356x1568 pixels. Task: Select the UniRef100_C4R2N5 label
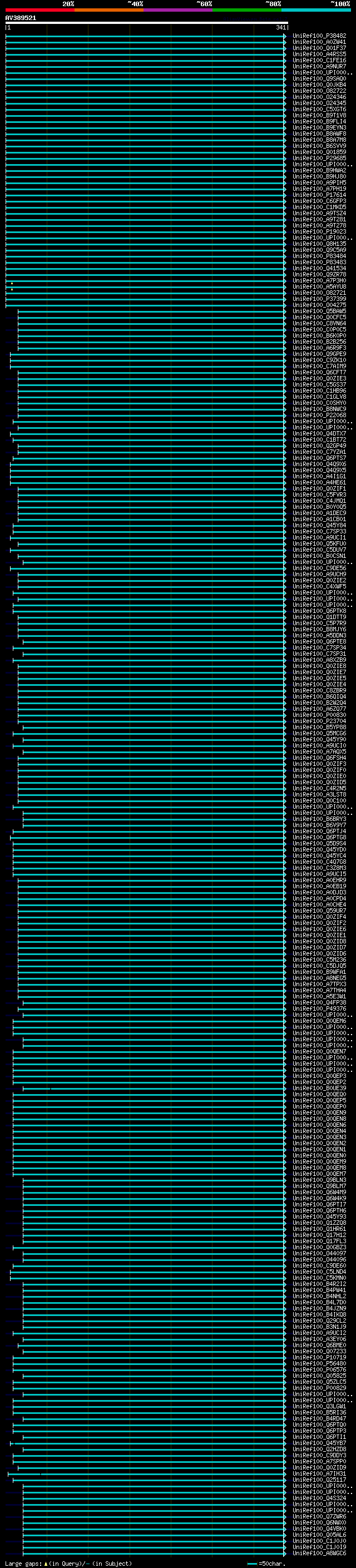[319, 788]
